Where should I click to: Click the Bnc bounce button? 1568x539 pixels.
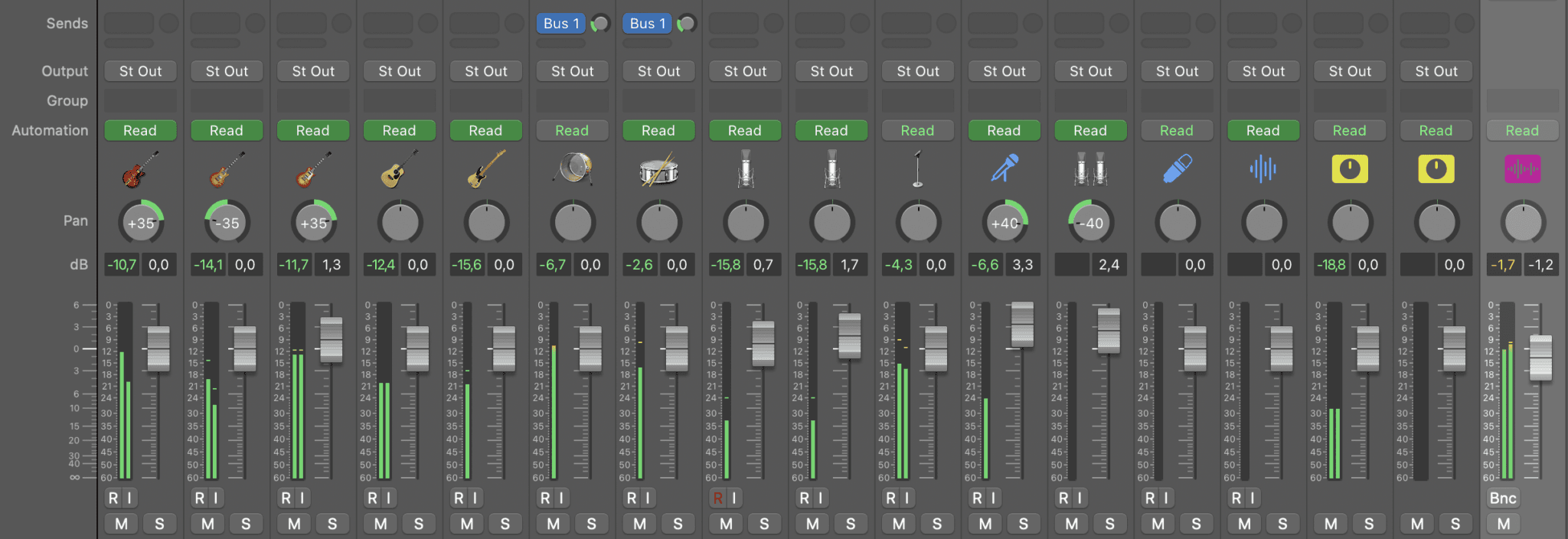click(1503, 498)
